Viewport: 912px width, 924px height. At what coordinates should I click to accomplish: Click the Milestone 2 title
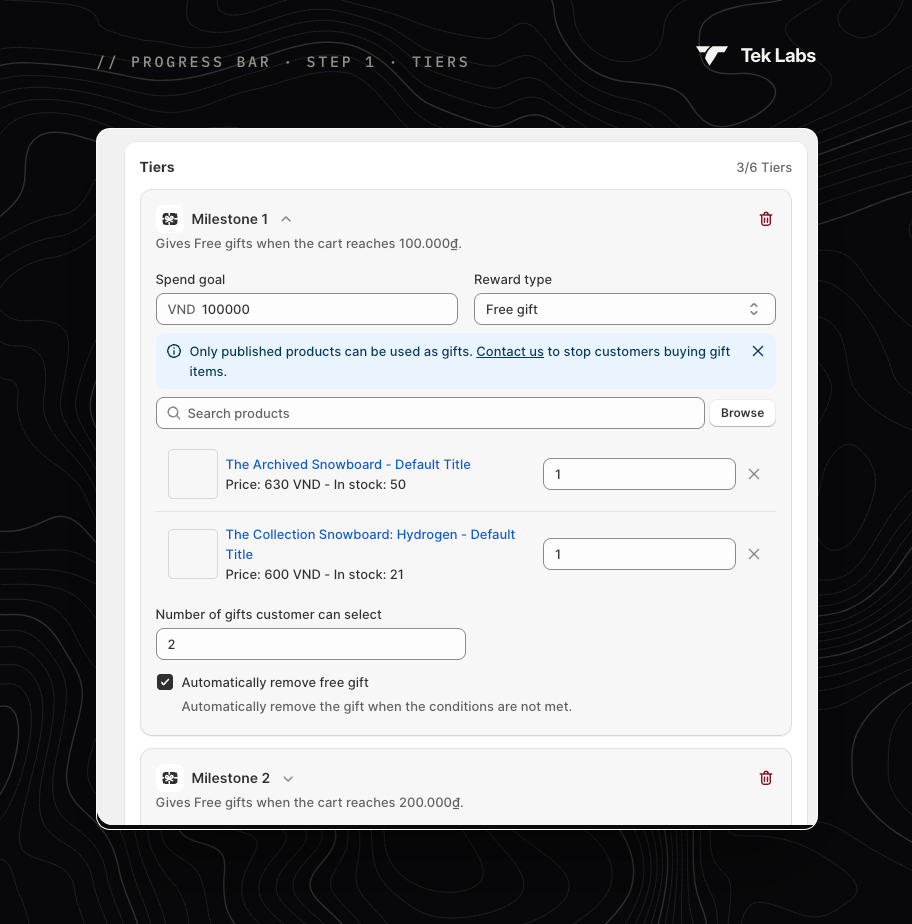[230, 778]
